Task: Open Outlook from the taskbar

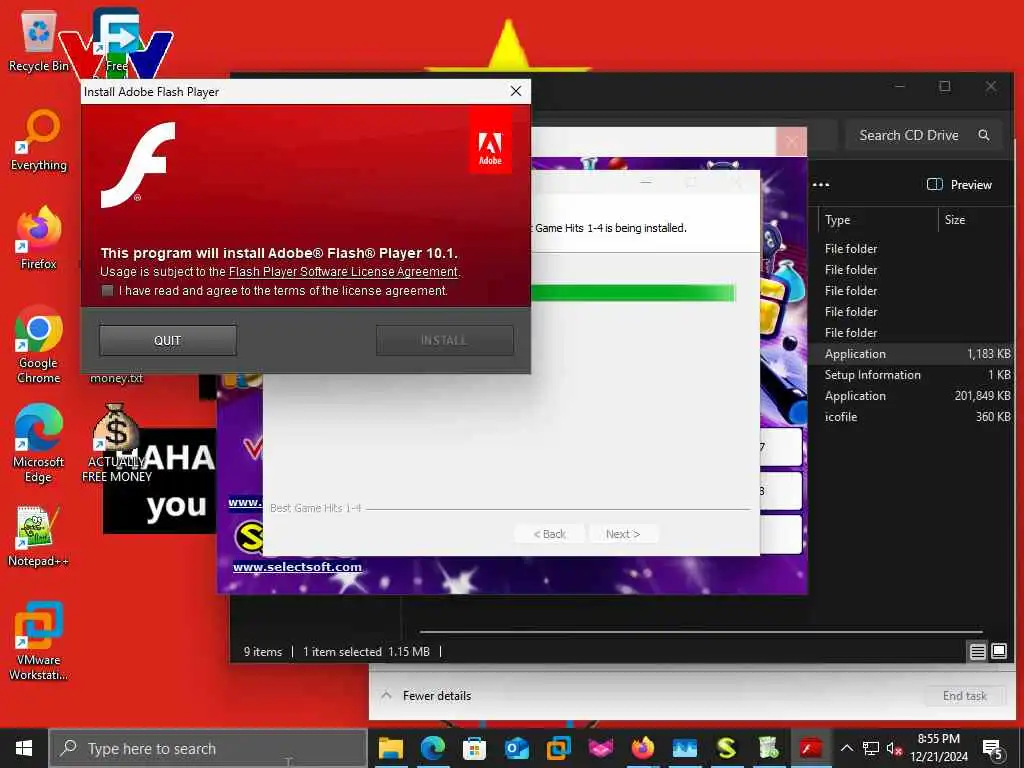Action: click(517, 748)
